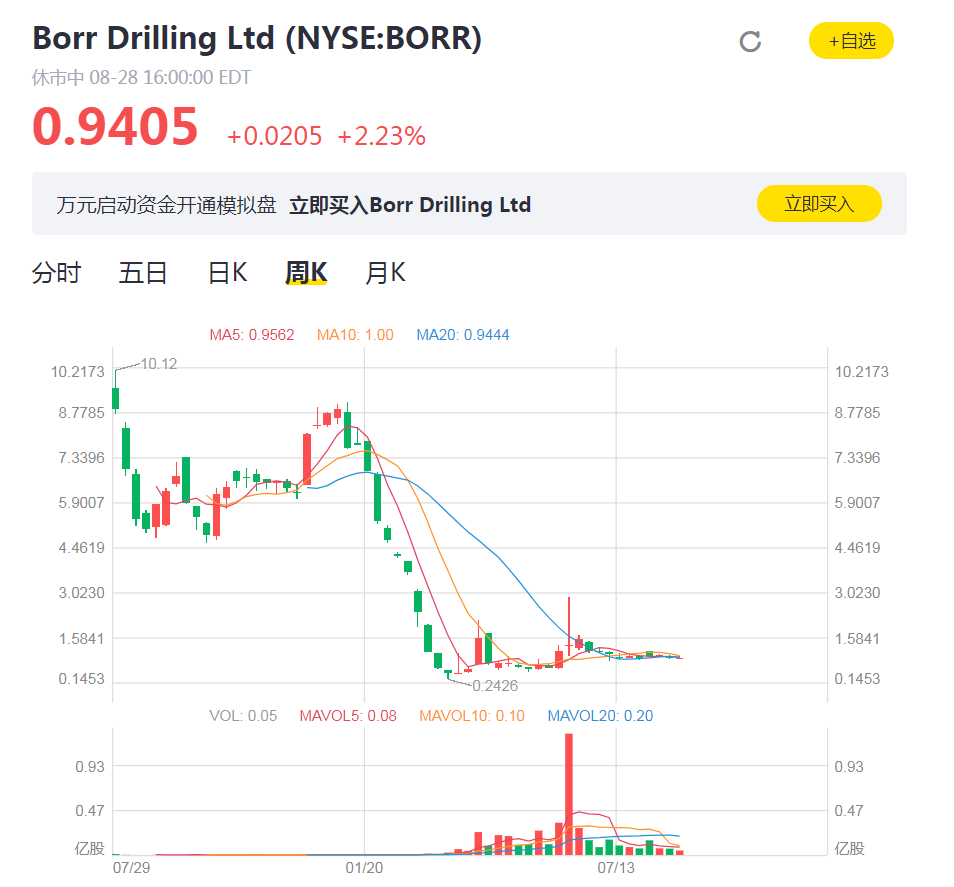Select the 周K weekly candlestick tab

pyautogui.click(x=306, y=273)
